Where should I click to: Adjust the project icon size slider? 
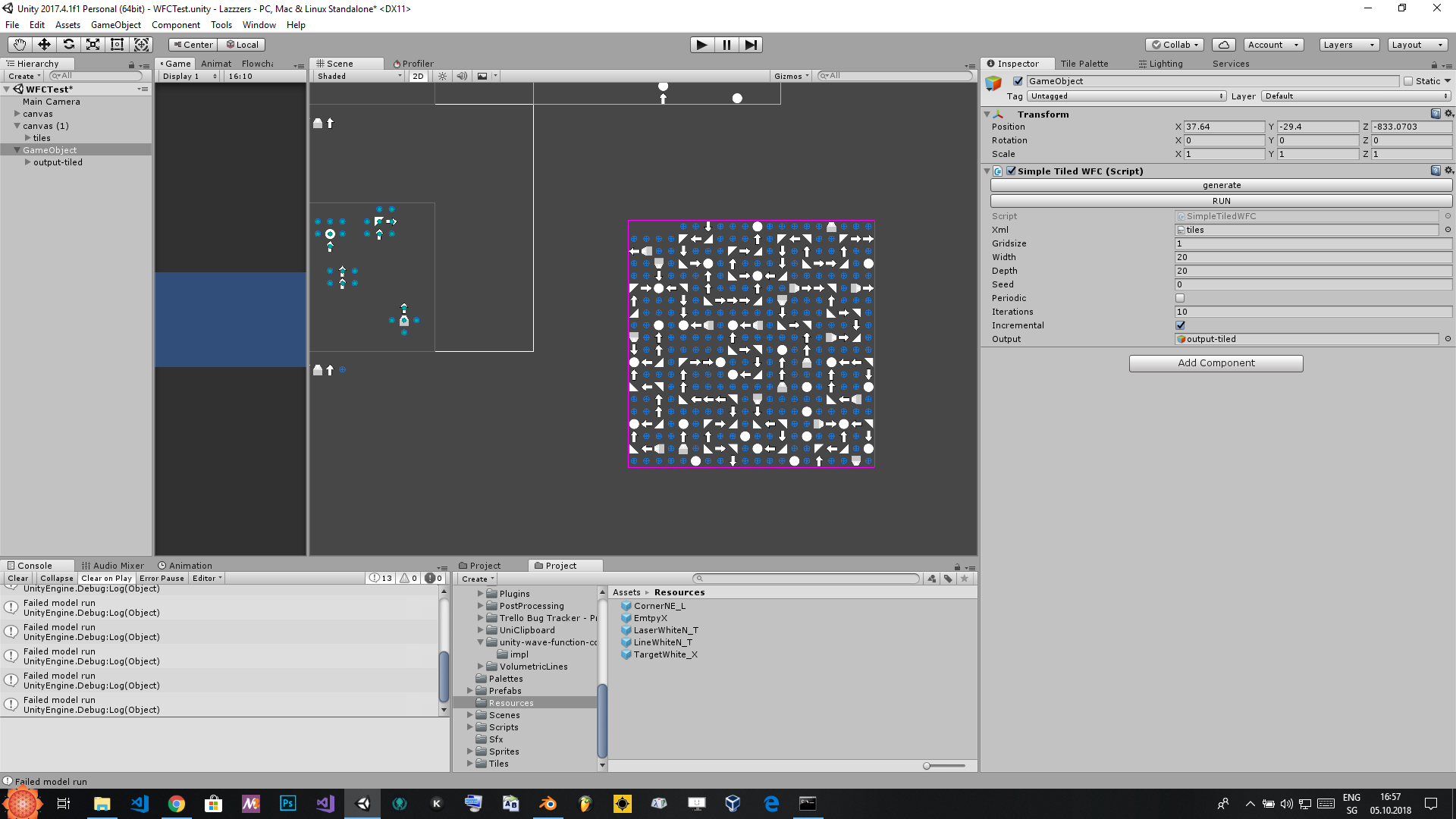click(927, 766)
